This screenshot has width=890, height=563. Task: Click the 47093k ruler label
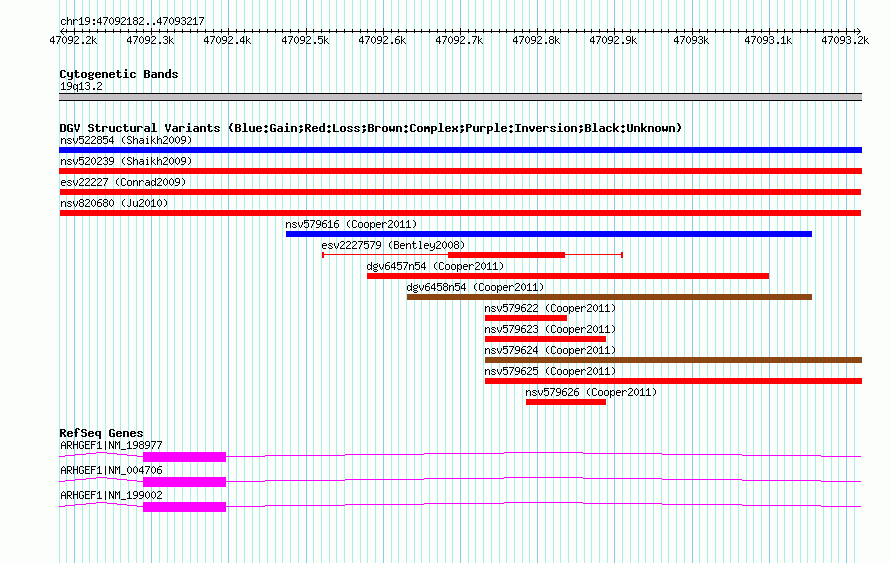tap(691, 40)
